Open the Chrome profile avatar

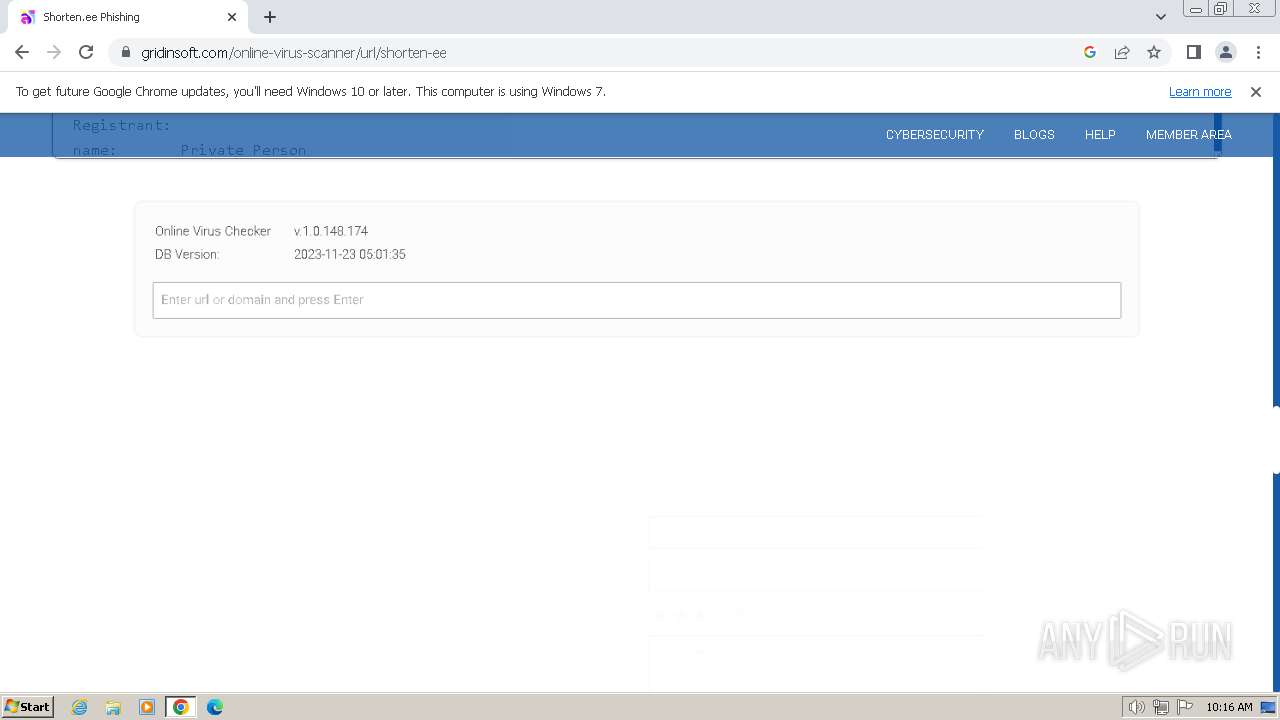click(x=1226, y=52)
